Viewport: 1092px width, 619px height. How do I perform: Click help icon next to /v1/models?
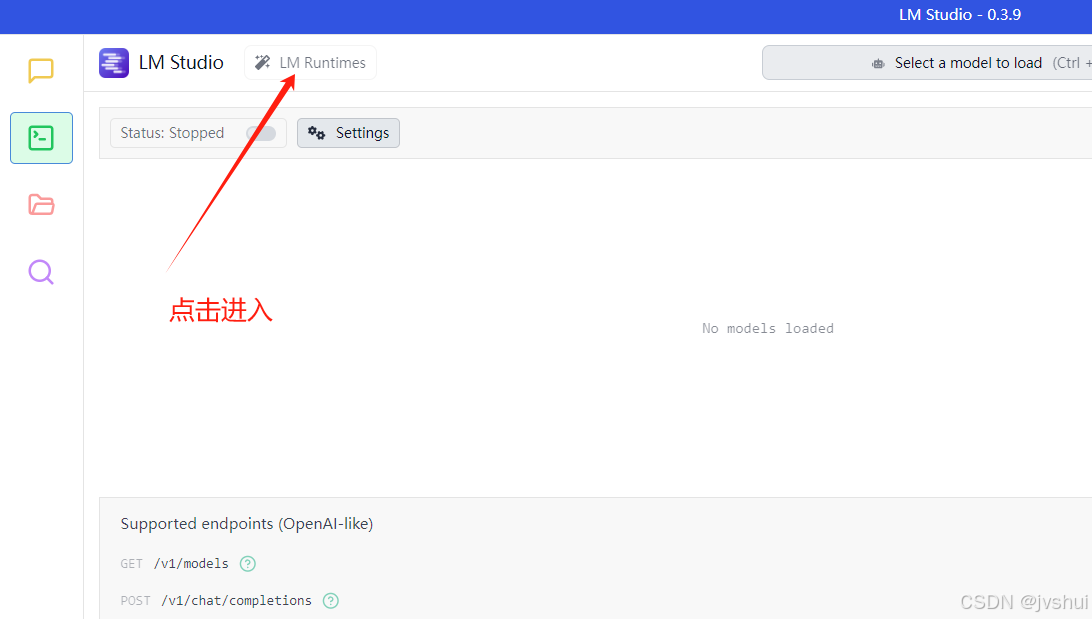click(x=248, y=564)
